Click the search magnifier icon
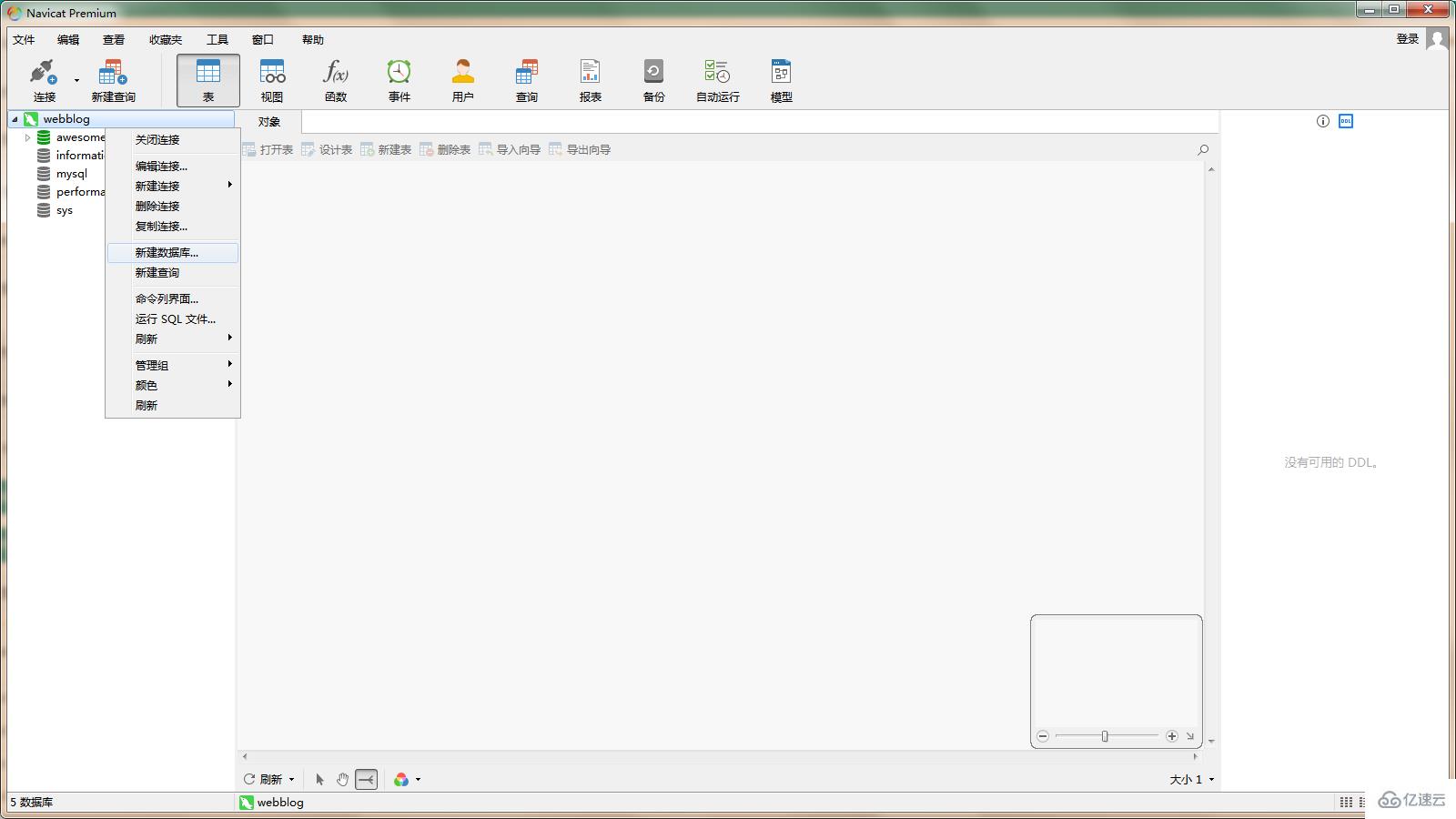1456x819 pixels. point(1203,150)
